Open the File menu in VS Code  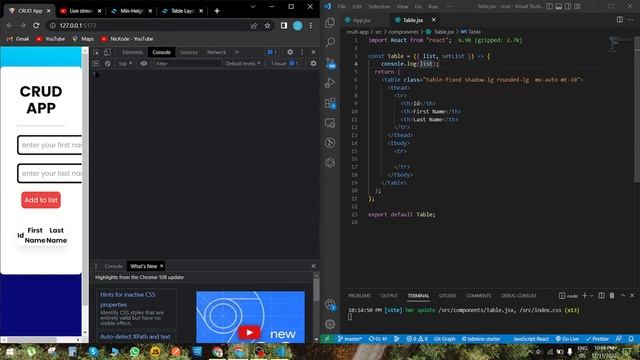[342, 6]
